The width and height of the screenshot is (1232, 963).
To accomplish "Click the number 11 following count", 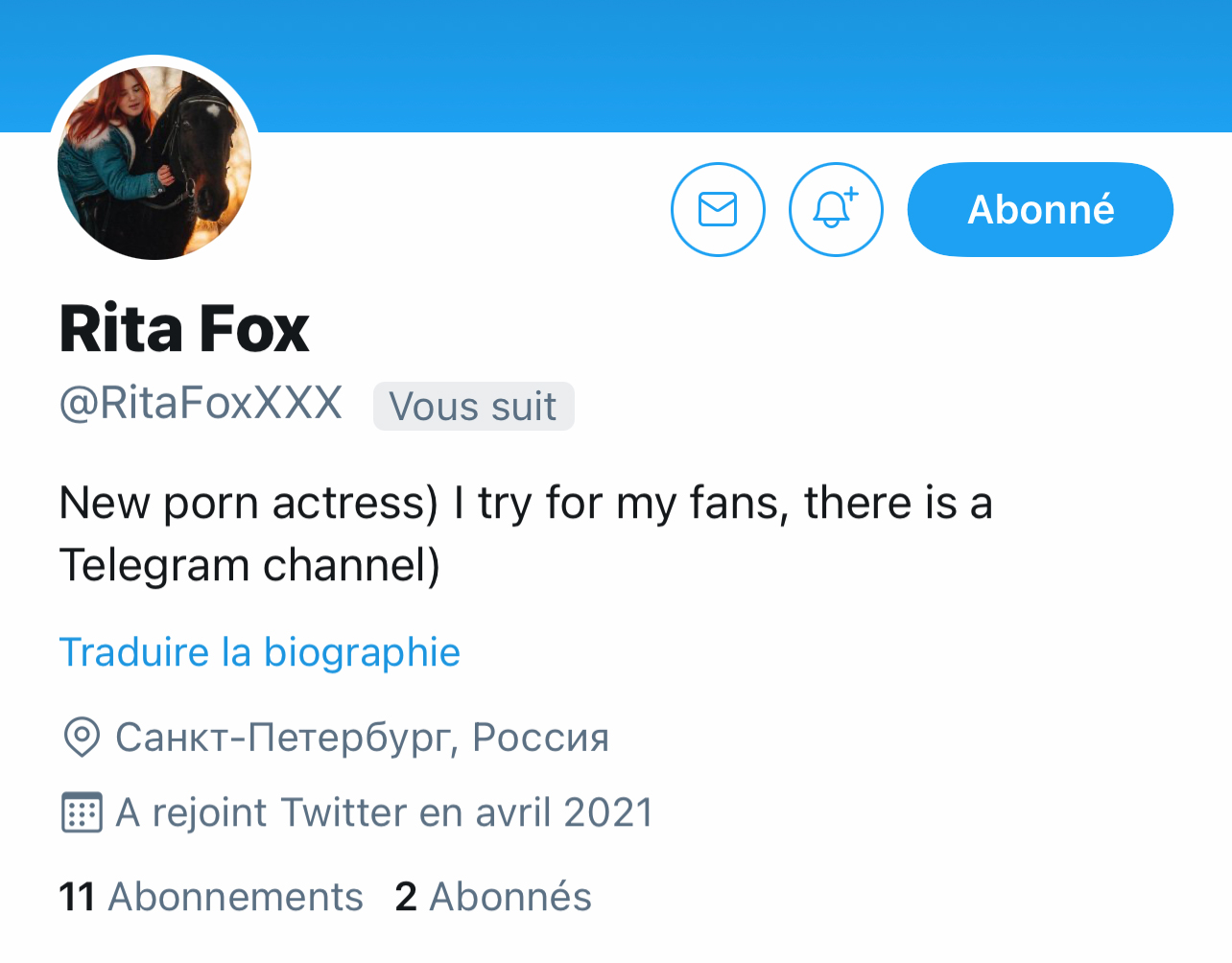I will tap(77, 897).
